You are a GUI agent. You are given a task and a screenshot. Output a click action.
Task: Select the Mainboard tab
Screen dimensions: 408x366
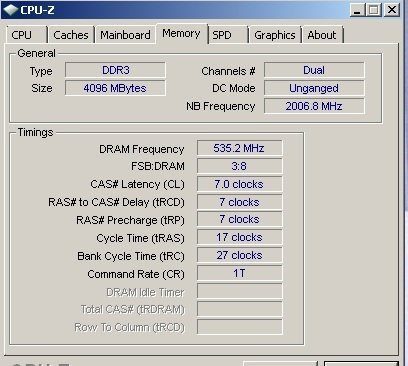click(125, 35)
